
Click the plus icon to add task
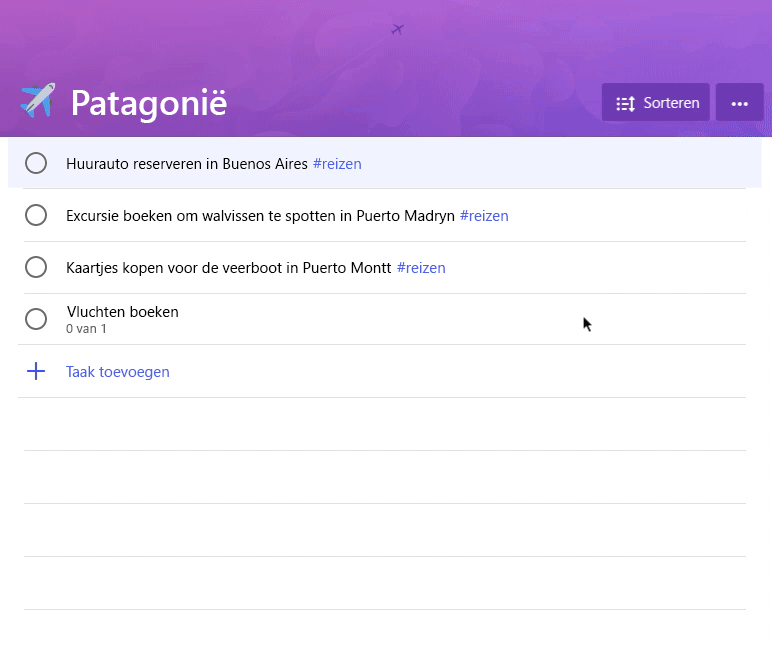coord(36,371)
